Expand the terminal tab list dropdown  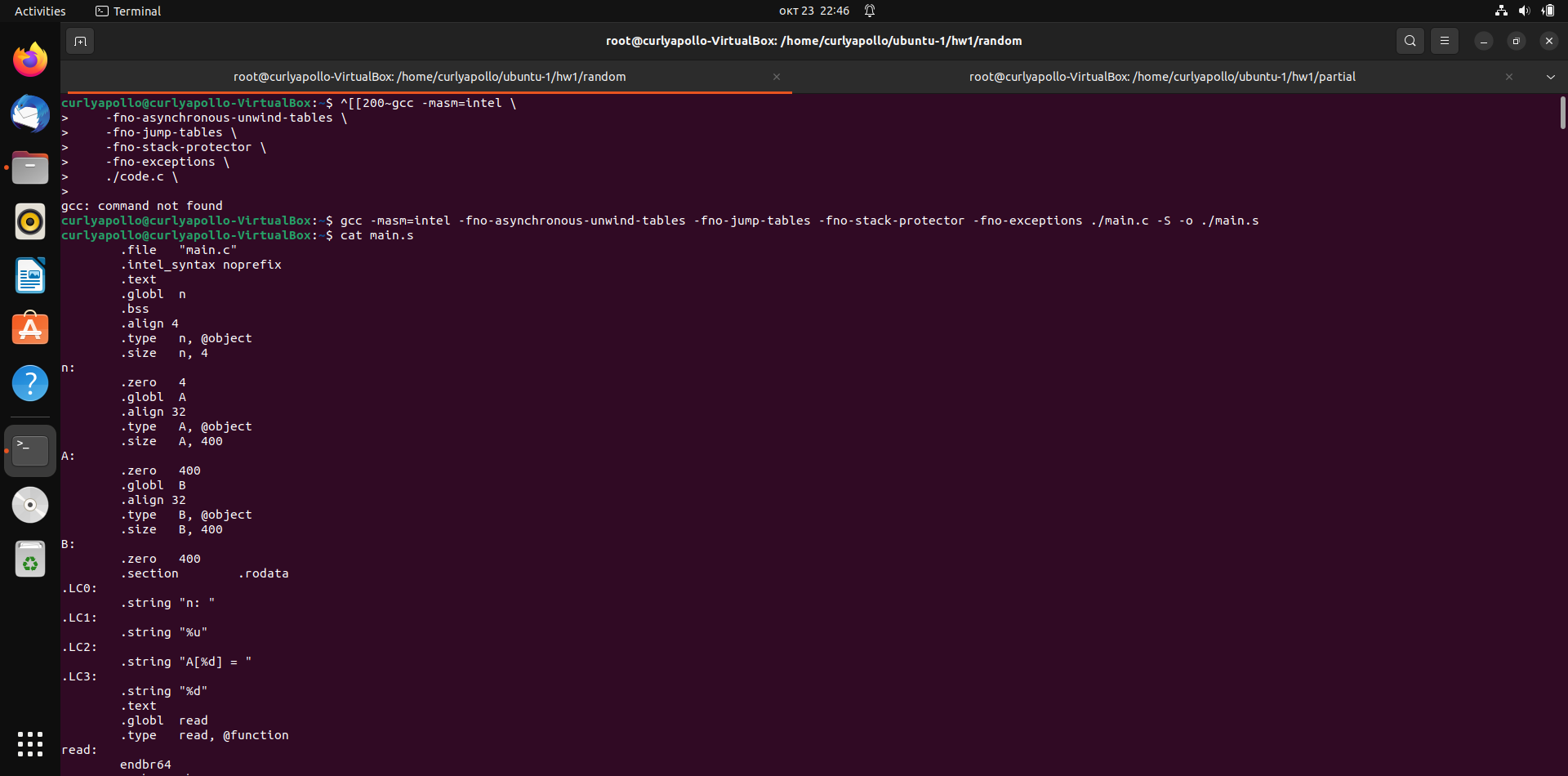[1550, 77]
